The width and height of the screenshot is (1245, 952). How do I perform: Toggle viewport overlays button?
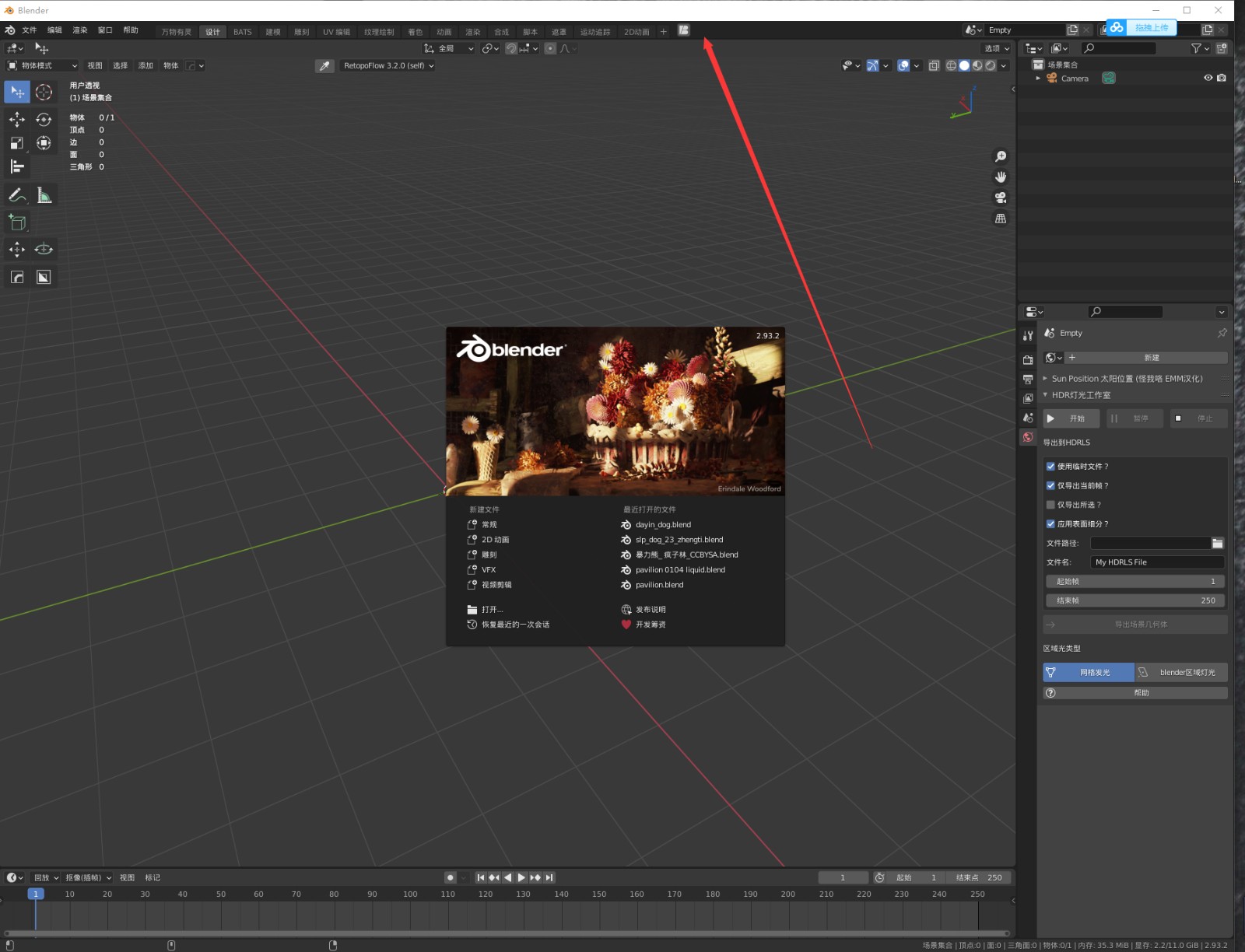click(x=903, y=66)
